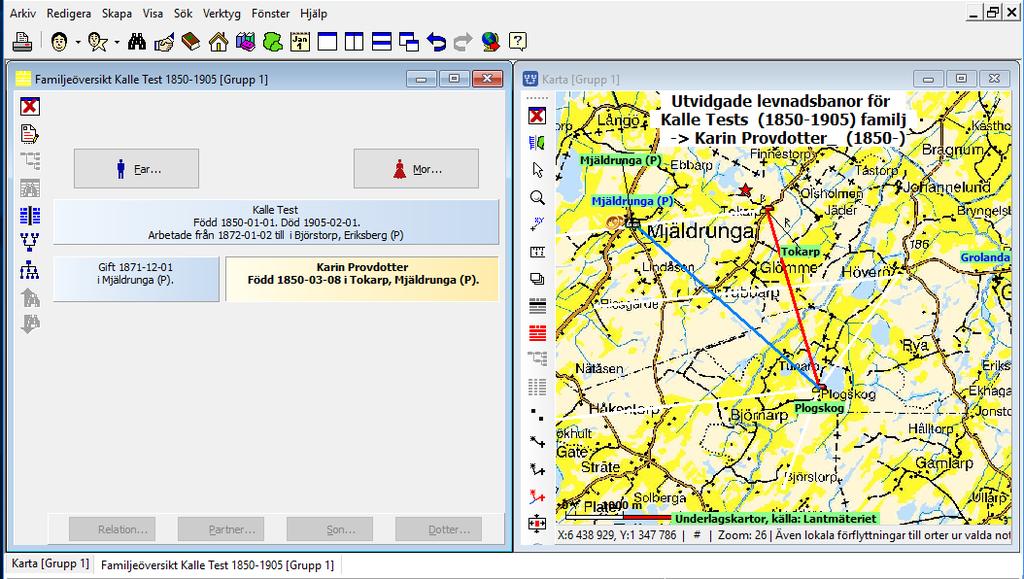Click the handshake icon in toolbar
This screenshot has width=1024, height=579.
tap(163, 42)
